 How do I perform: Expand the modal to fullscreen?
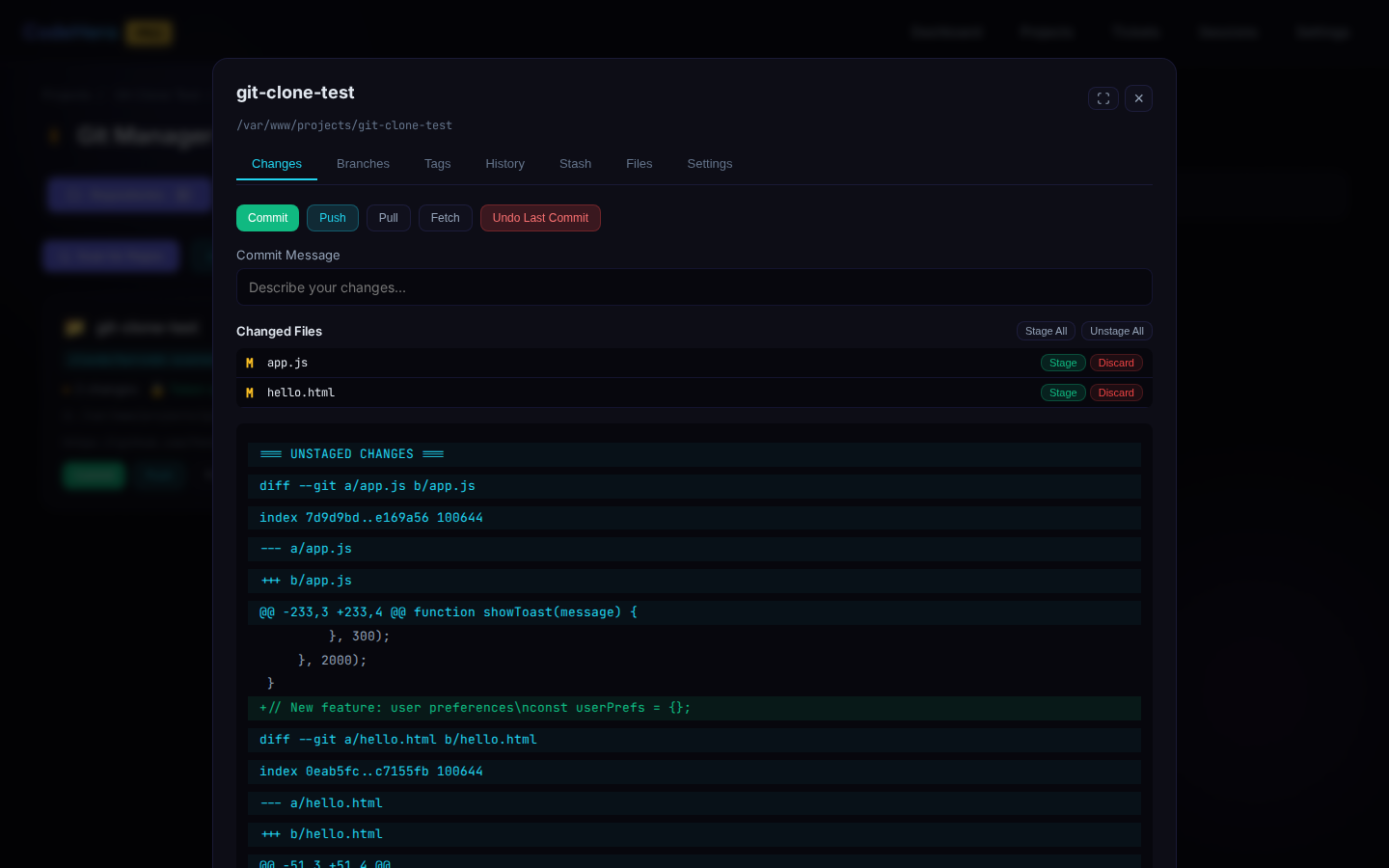pyautogui.click(x=1103, y=98)
